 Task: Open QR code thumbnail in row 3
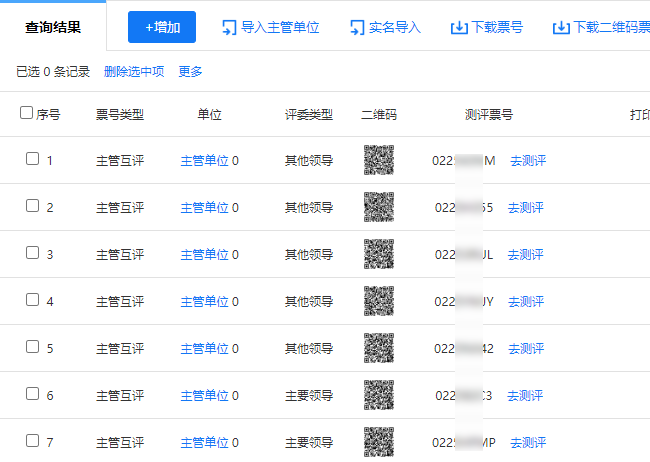pos(379,254)
